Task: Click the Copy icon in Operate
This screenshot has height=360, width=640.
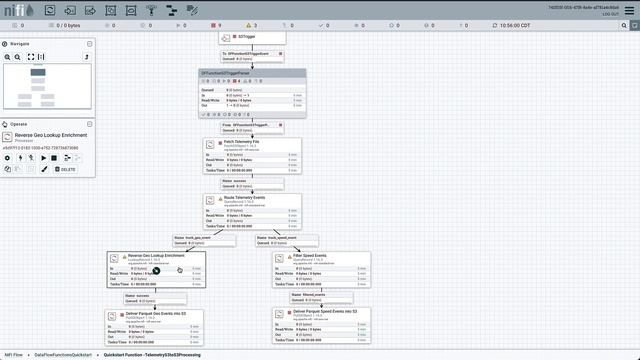Action: pyautogui.click(x=7, y=169)
